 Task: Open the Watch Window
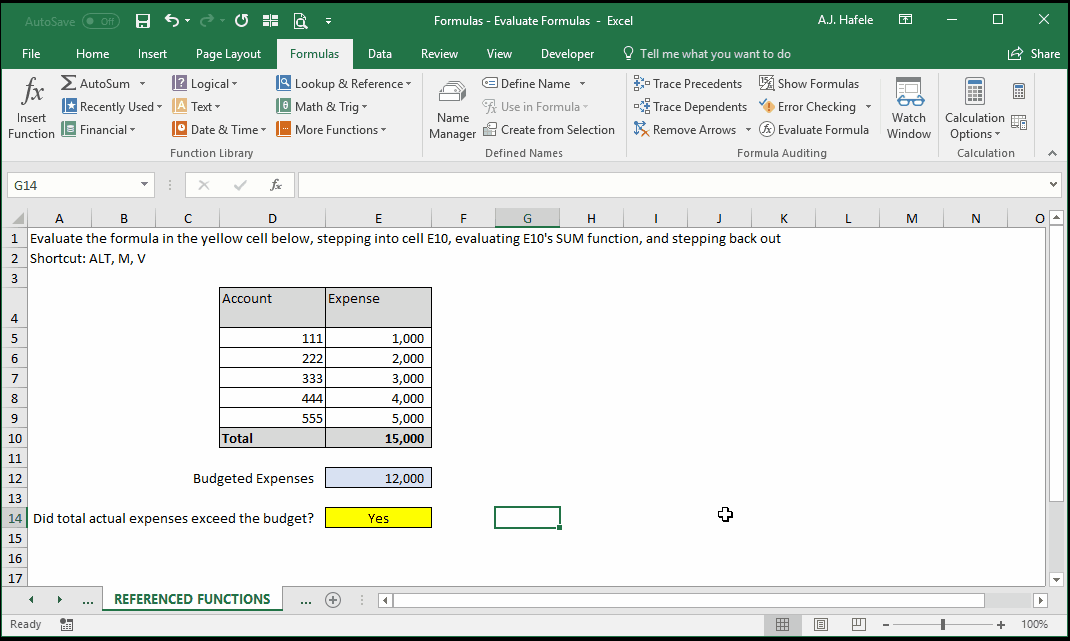click(909, 109)
